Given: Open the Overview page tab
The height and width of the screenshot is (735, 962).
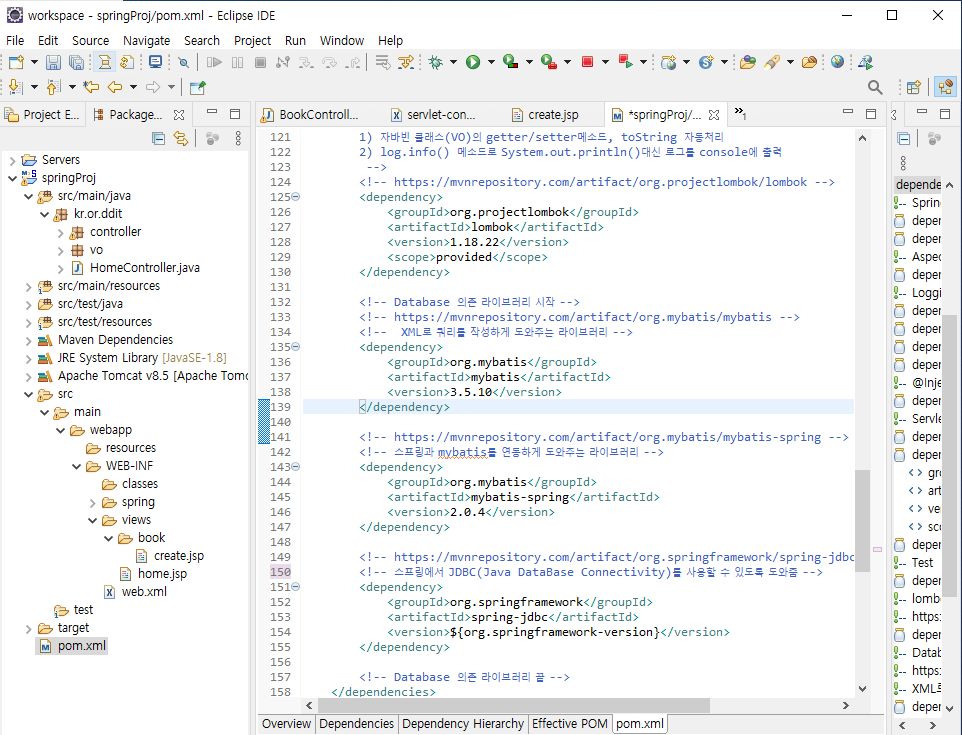Looking at the screenshot, I should point(286,724).
